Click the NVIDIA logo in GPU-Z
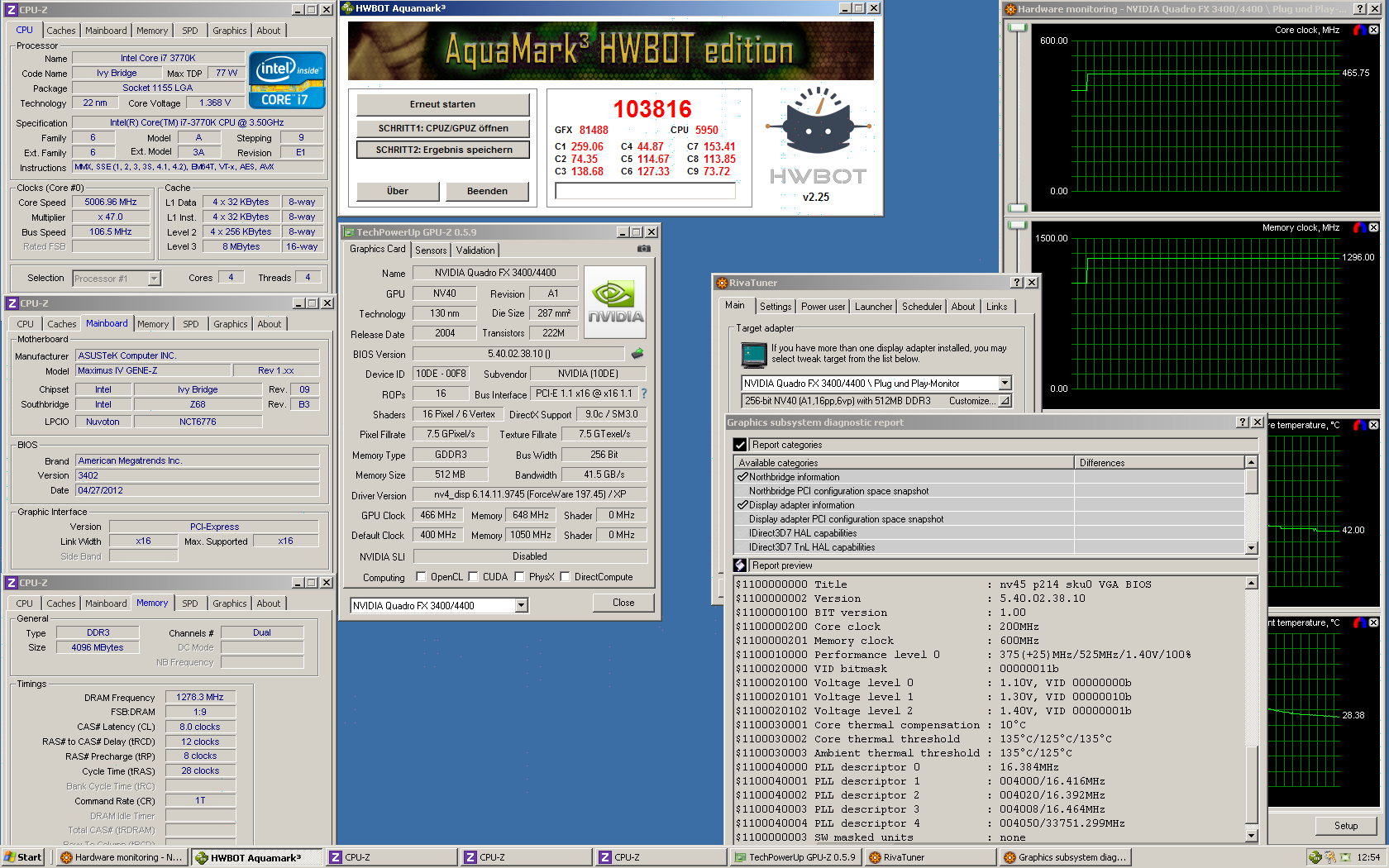This screenshot has height=868, width=1389. (x=615, y=302)
